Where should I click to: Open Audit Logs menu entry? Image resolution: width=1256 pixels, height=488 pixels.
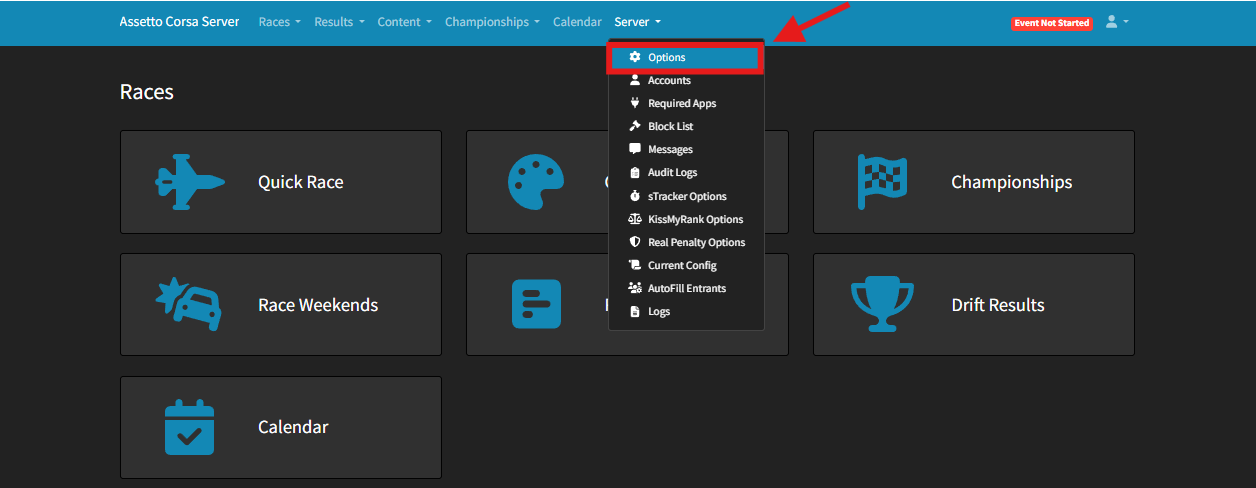(x=686, y=173)
